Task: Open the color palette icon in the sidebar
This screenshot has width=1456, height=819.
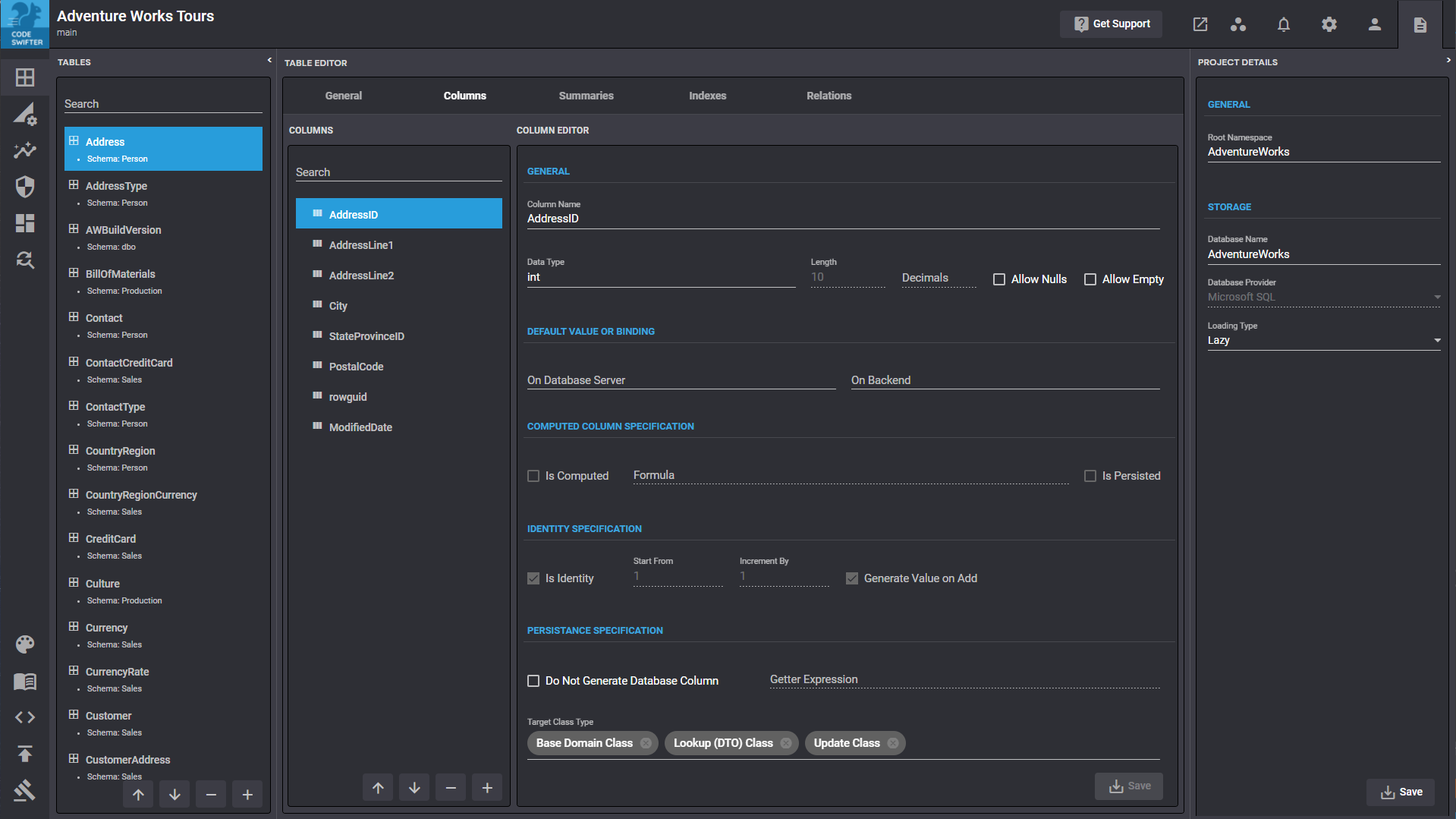Action: point(25,644)
